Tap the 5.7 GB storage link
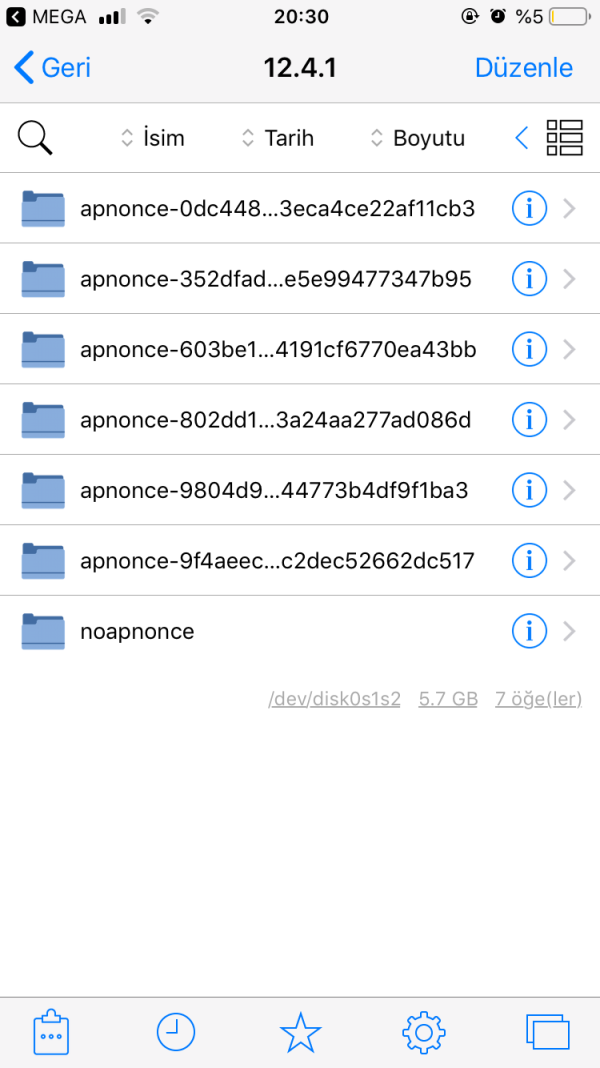600x1068 pixels. [448, 698]
